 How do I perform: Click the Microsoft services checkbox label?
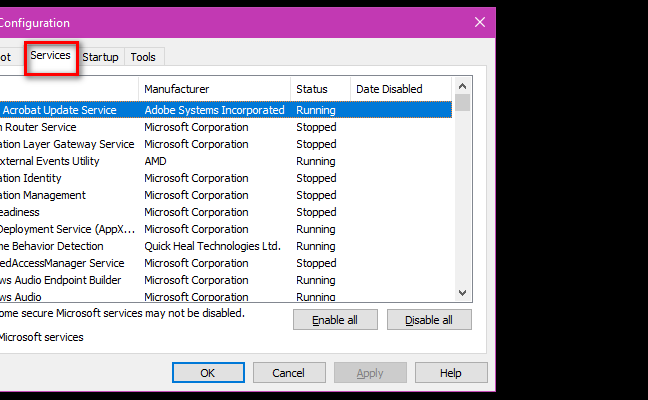tap(41, 337)
